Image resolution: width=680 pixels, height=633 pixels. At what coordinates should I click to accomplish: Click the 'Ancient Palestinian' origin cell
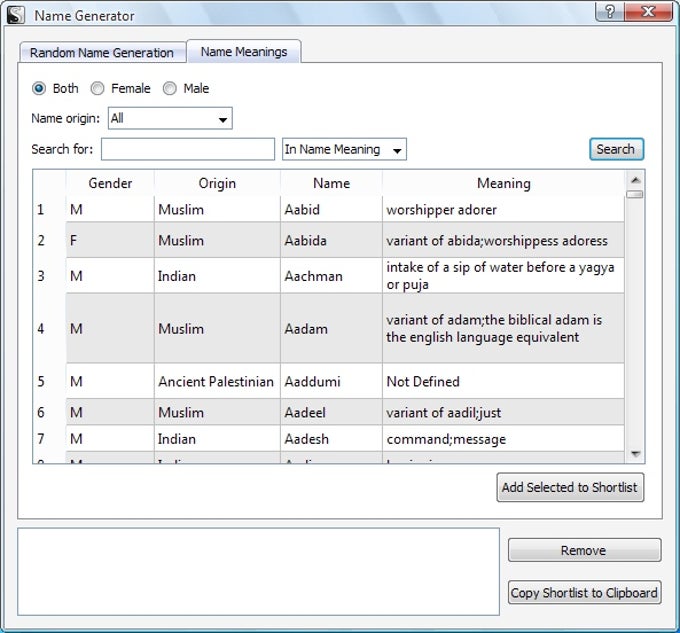pyautogui.click(x=217, y=381)
